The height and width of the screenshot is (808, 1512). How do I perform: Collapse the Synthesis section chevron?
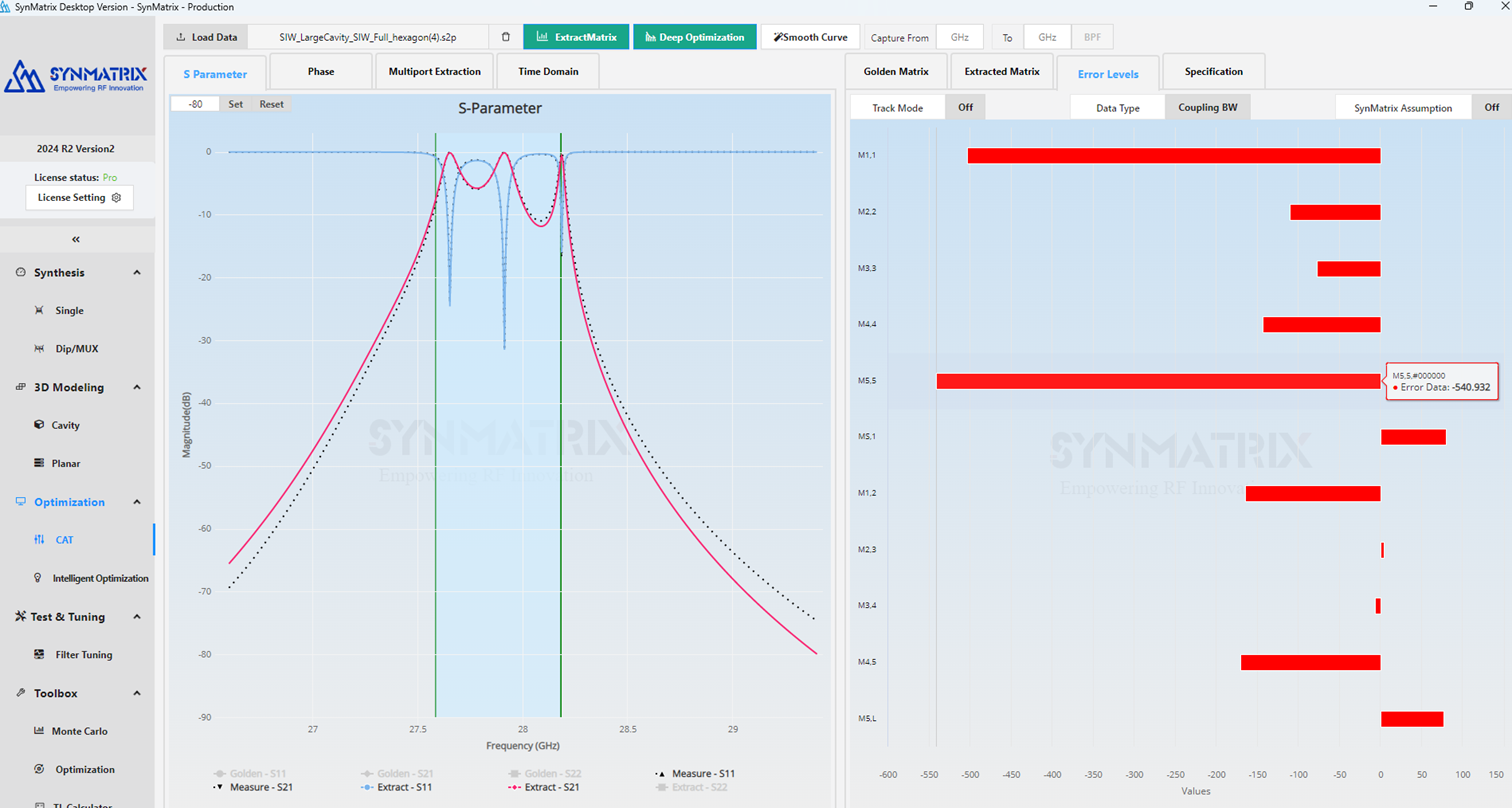click(137, 273)
